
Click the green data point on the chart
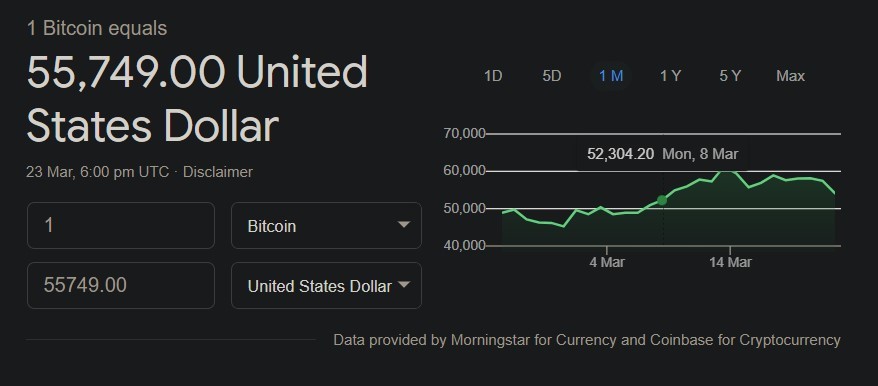(x=662, y=200)
